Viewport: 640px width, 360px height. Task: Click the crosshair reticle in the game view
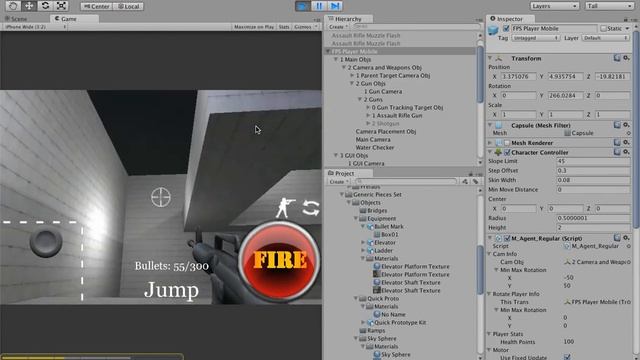coord(161,197)
